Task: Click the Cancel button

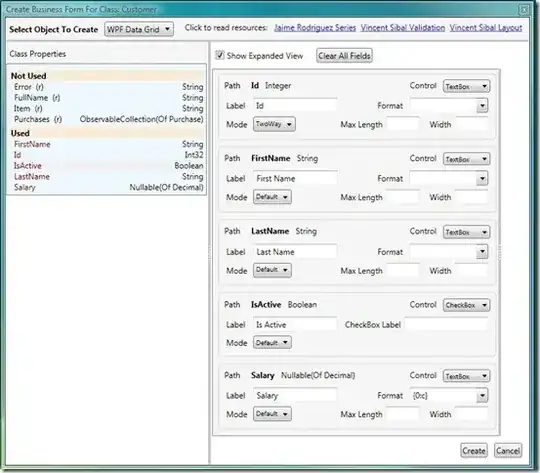Action: pyautogui.click(x=508, y=450)
